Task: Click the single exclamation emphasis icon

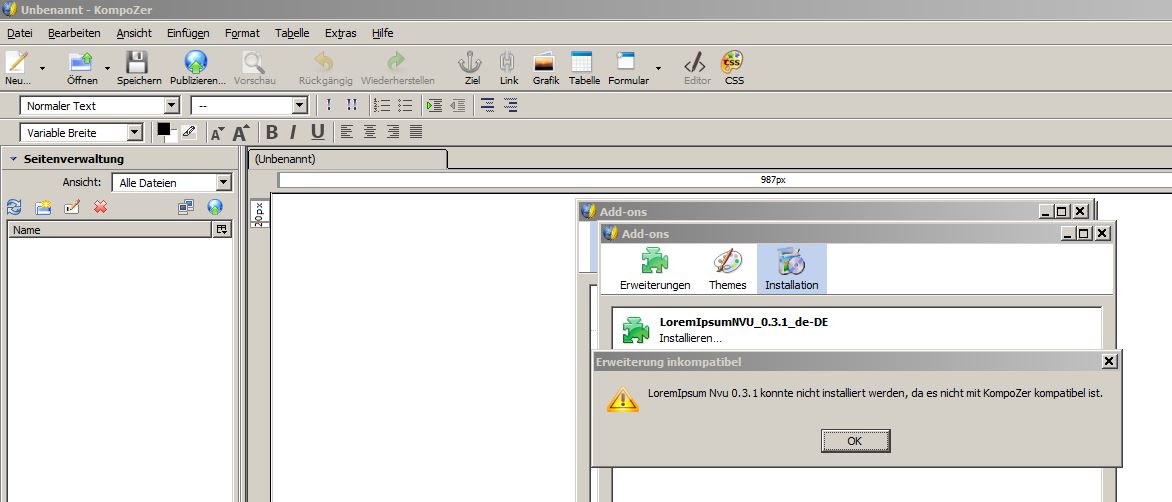Action: tap(329, 105)
